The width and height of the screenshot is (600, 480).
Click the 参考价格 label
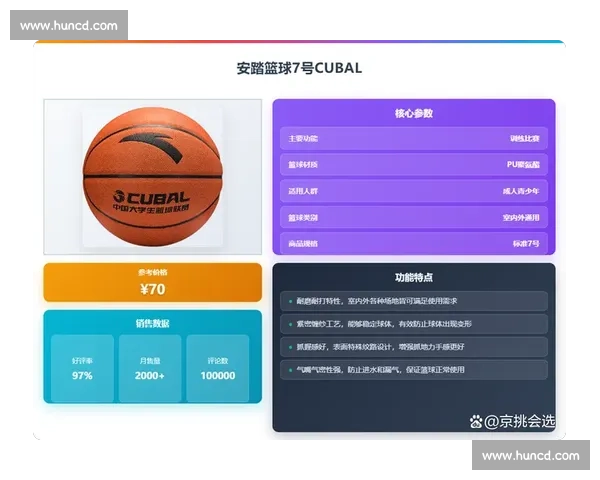(x=153, y=273)
